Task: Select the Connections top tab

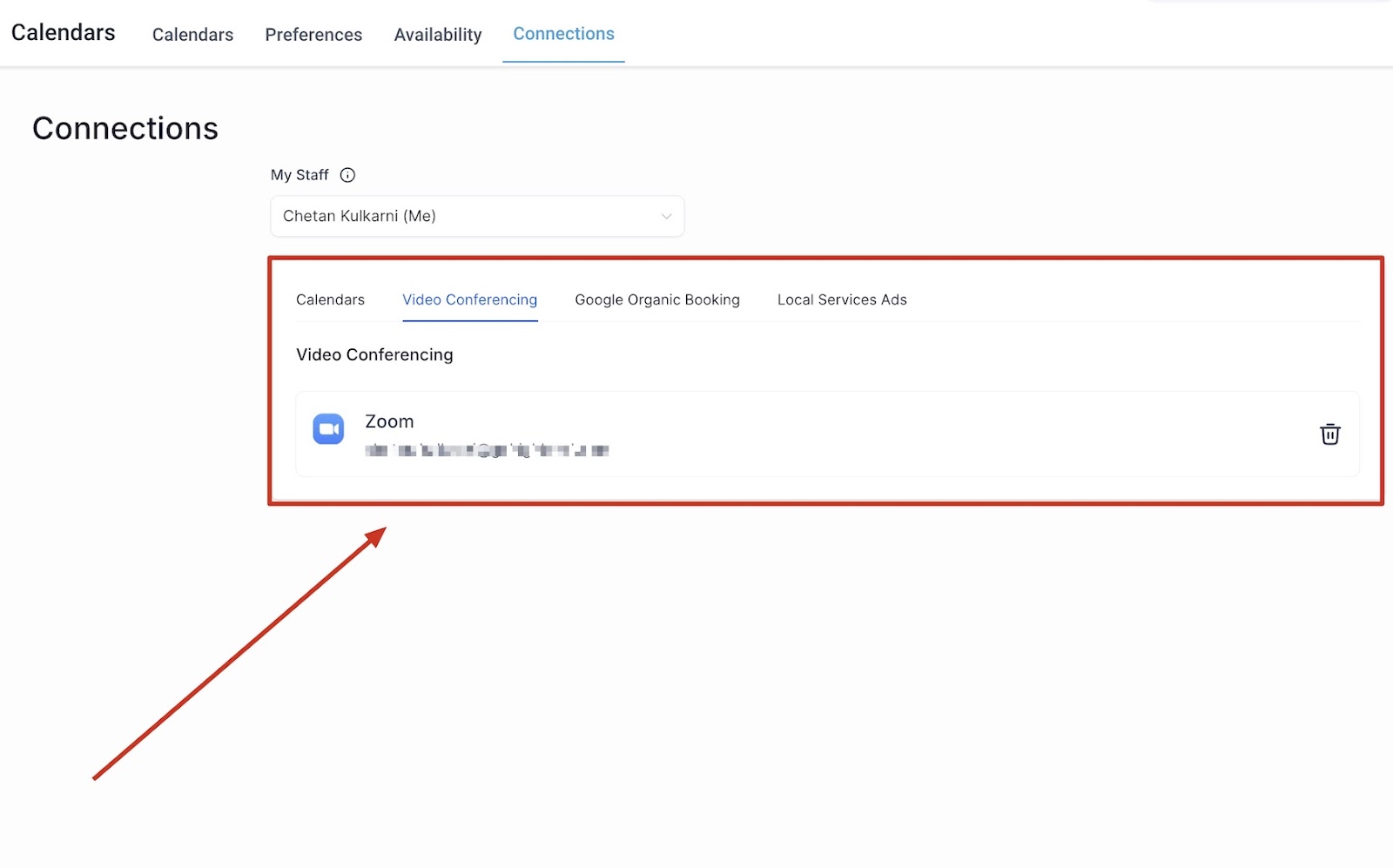Action: 563,34
